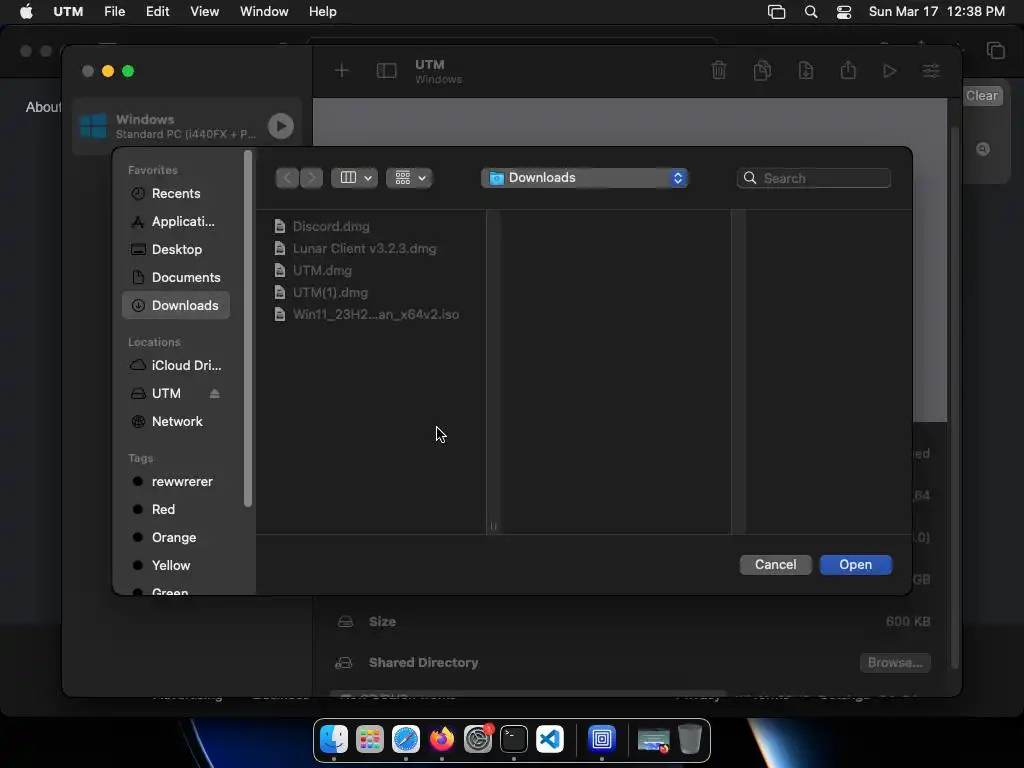Open Finder from the Dock
The image size is (1024, 768).
click(334, 739)
